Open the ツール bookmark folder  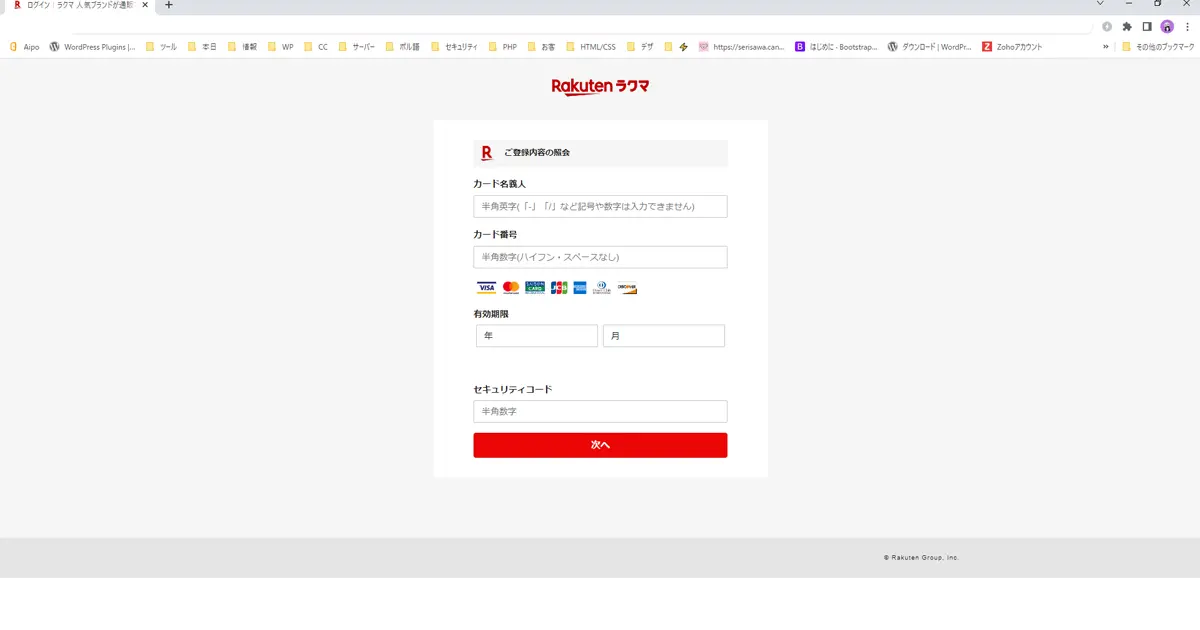point(161,47)
